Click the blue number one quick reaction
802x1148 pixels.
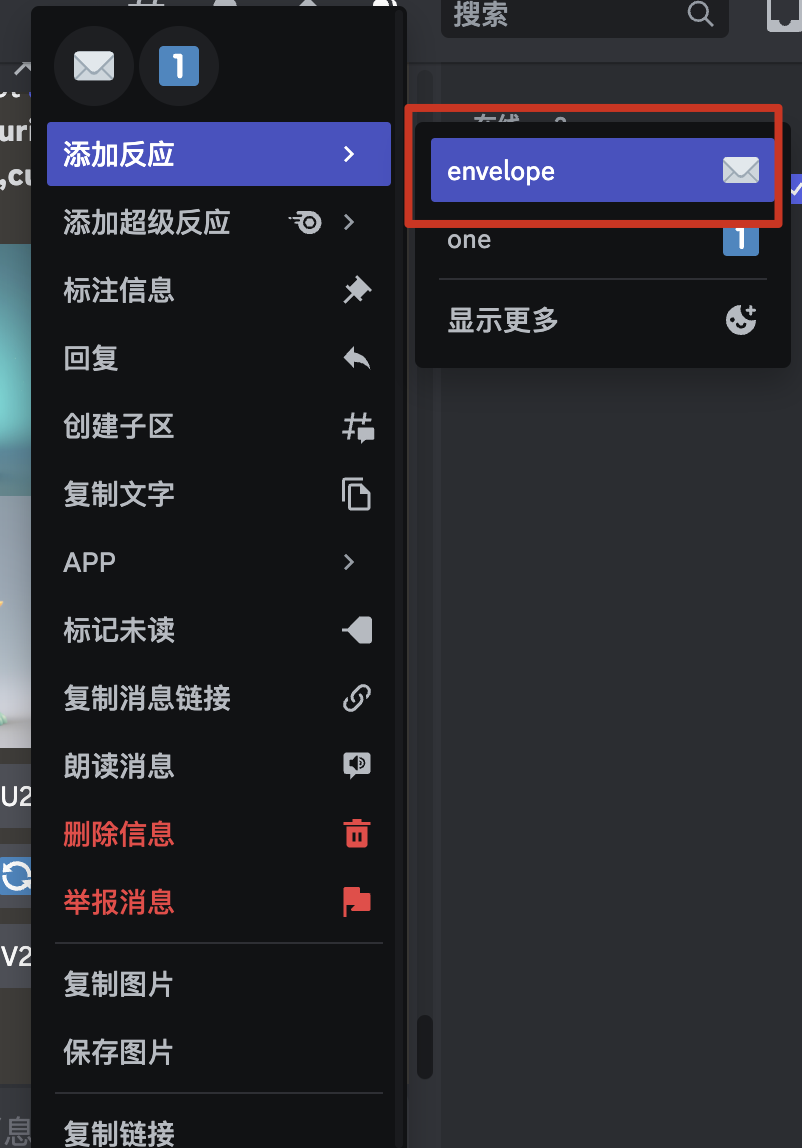coord(179,66)
